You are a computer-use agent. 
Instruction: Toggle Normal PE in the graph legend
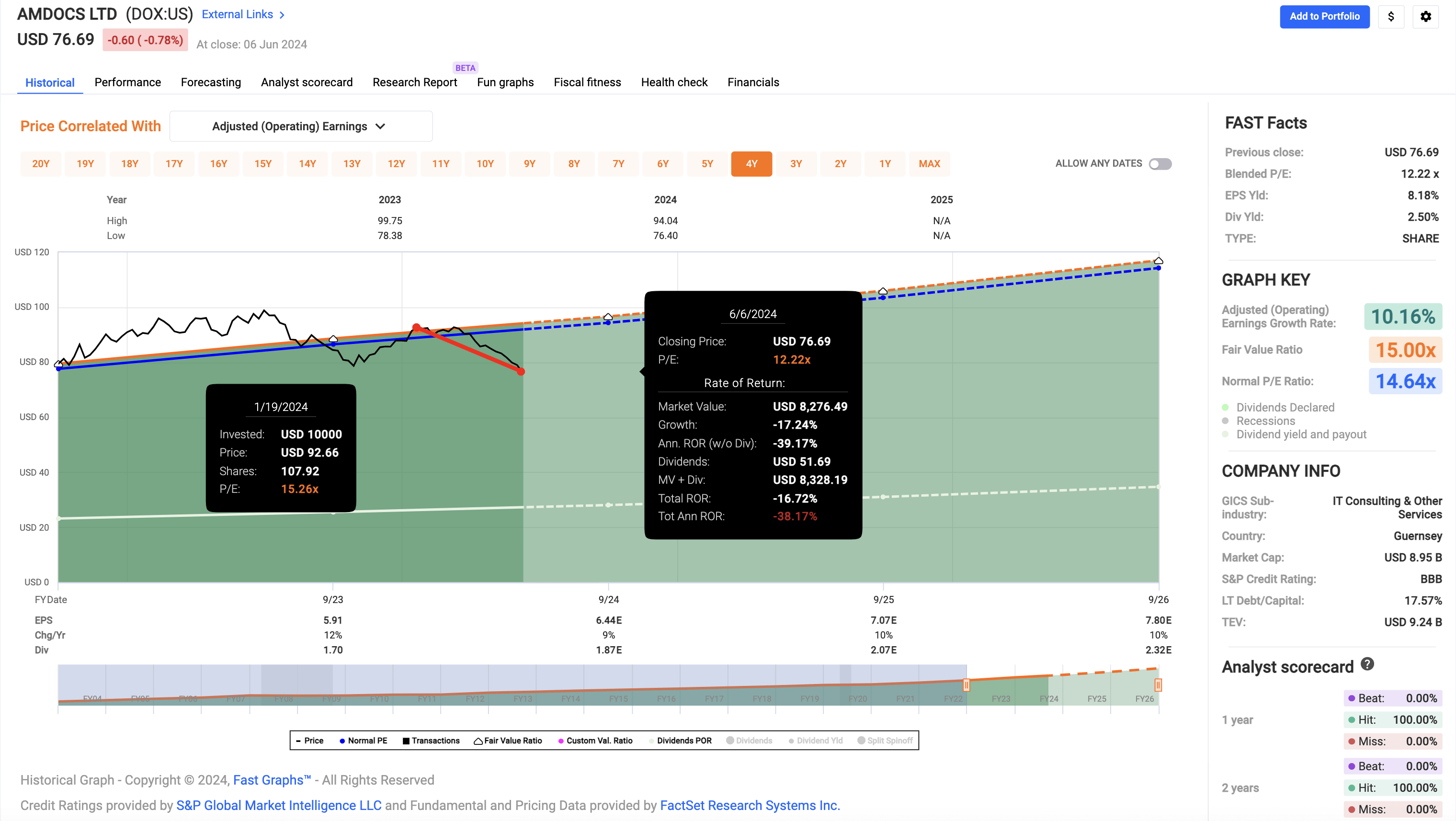pyautogui.click(x=364, y=740)
